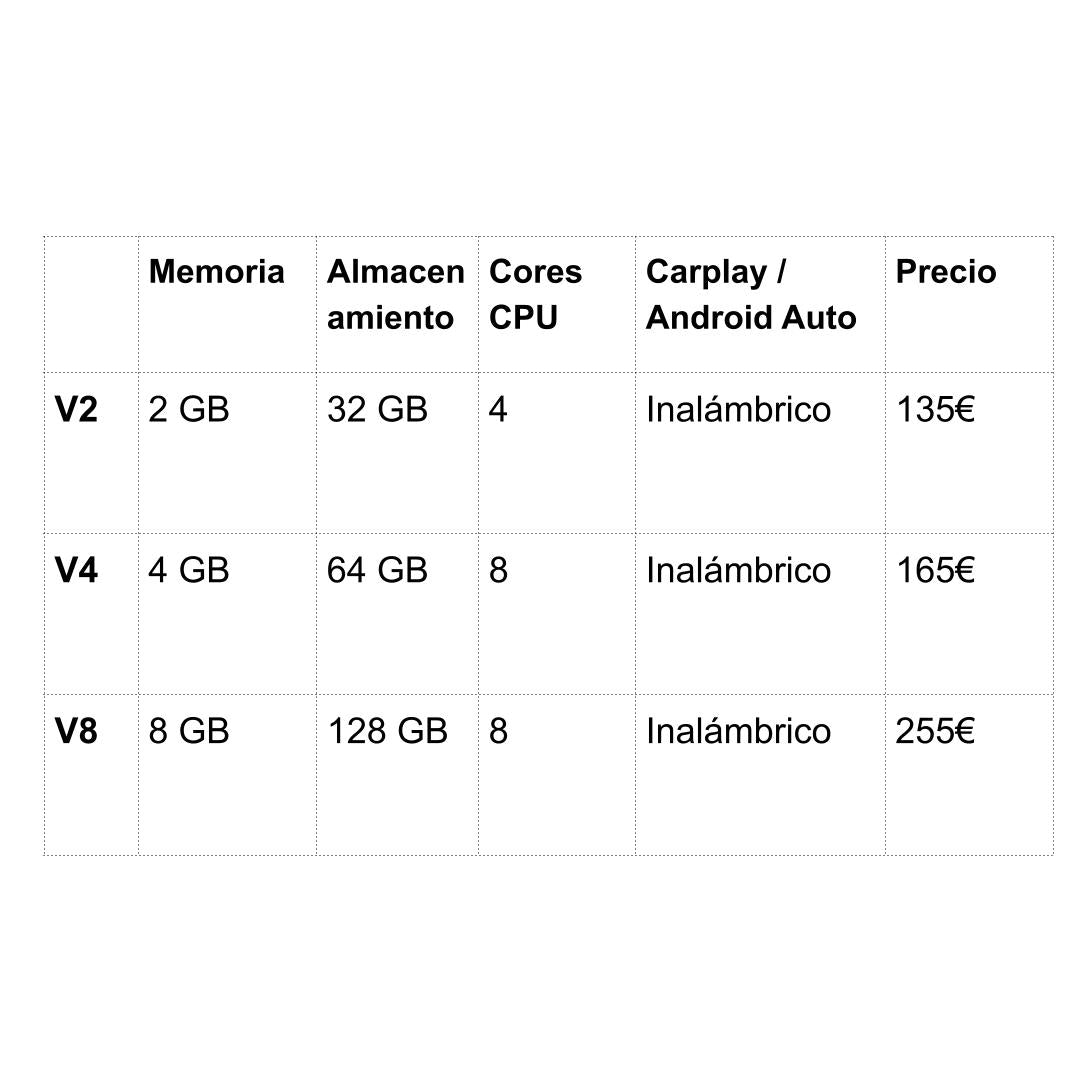Select the Almacenamiento header cell
The height and width of the screenshot is (1080, 1080).
[x=396, y=295]
